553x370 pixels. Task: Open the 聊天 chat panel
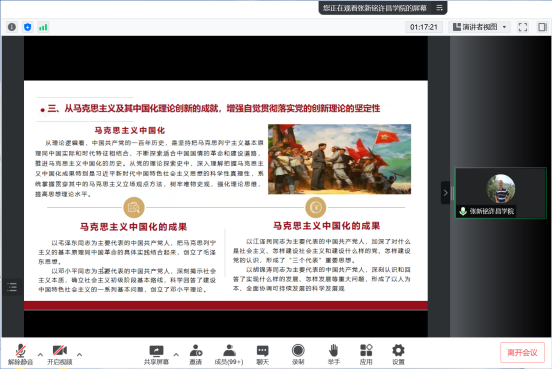[x=262, y=354]
